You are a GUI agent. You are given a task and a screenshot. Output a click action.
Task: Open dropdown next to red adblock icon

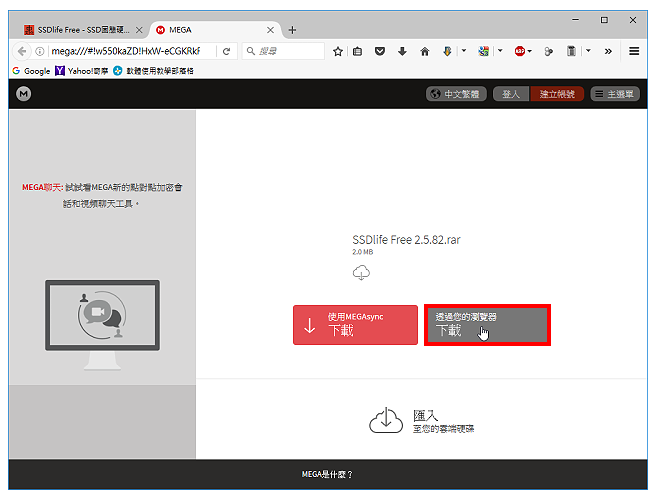pos(530,51)
